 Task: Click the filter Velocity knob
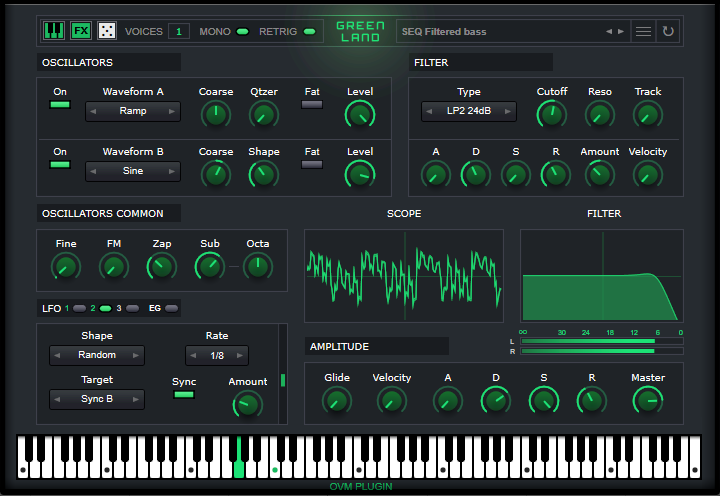coord(648,175)
